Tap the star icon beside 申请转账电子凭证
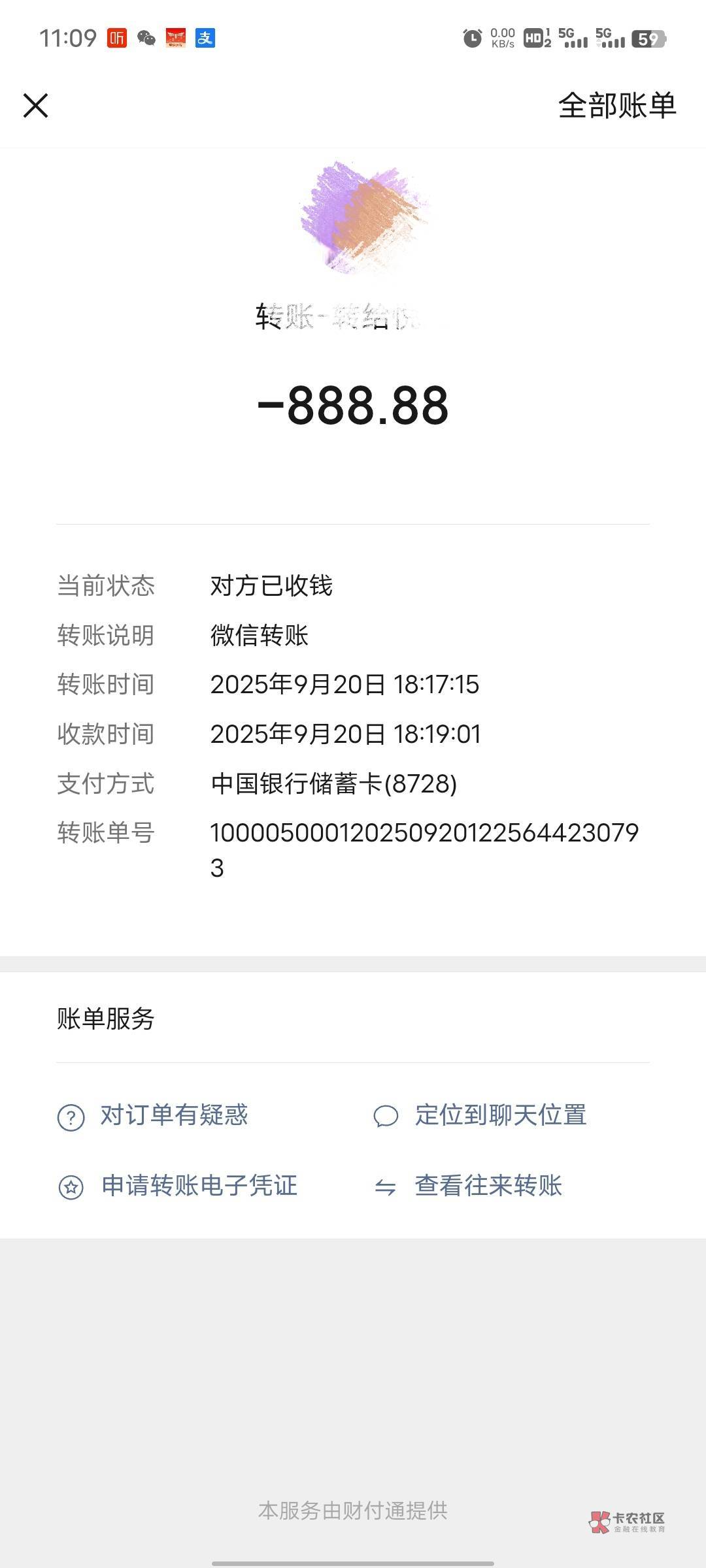 tap(71, 1187)
